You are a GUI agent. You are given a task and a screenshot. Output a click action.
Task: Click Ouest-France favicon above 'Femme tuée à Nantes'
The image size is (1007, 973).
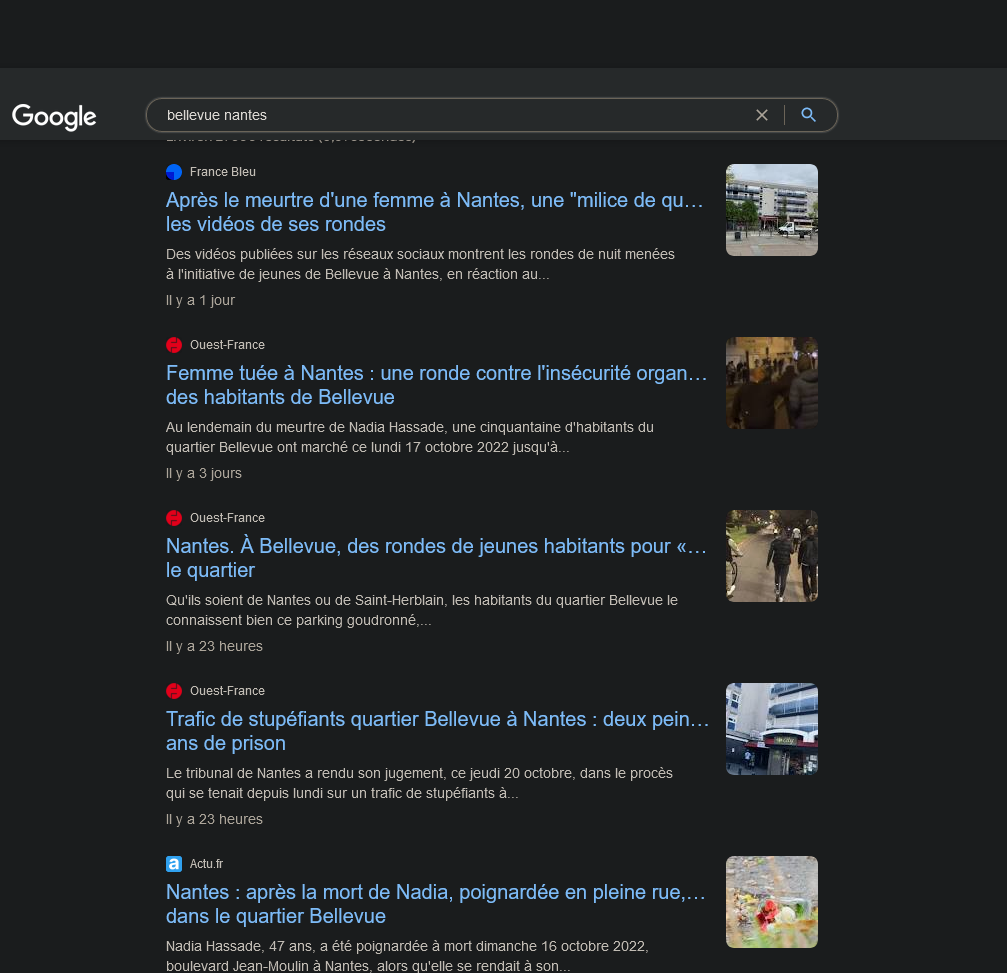point(174,345)
